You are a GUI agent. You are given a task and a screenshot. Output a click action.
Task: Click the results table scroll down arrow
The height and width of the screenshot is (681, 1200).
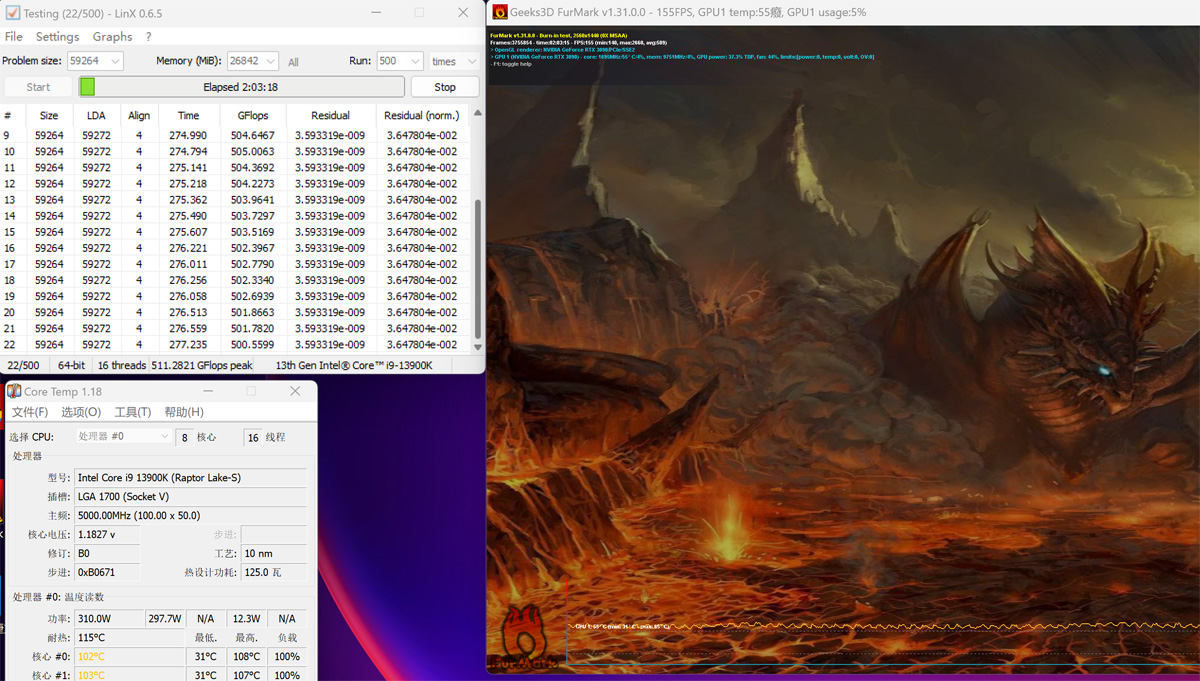click(x=477, y=347)
